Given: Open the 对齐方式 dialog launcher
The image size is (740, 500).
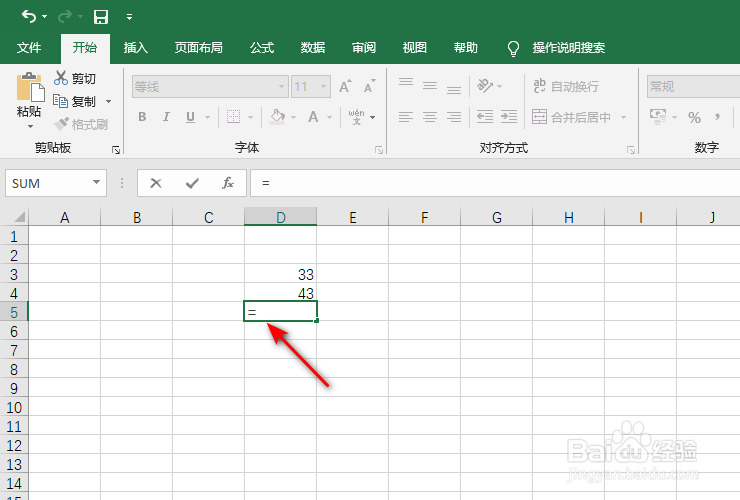Looking at the screenshot, I should 631,150.
